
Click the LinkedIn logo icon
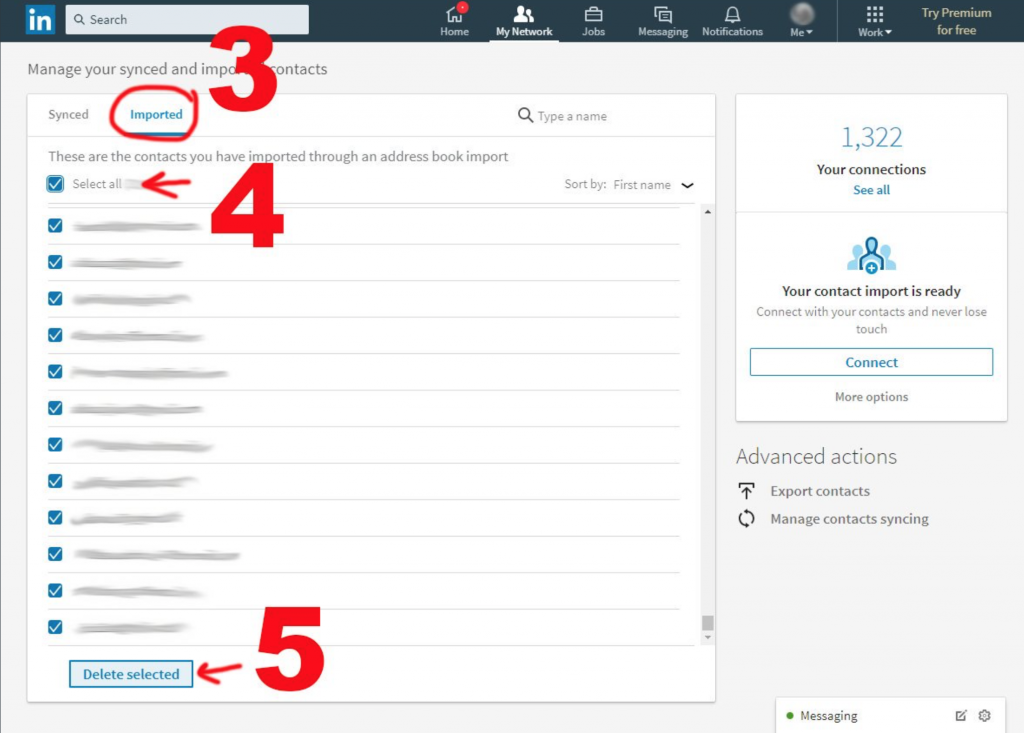(40, 19)
